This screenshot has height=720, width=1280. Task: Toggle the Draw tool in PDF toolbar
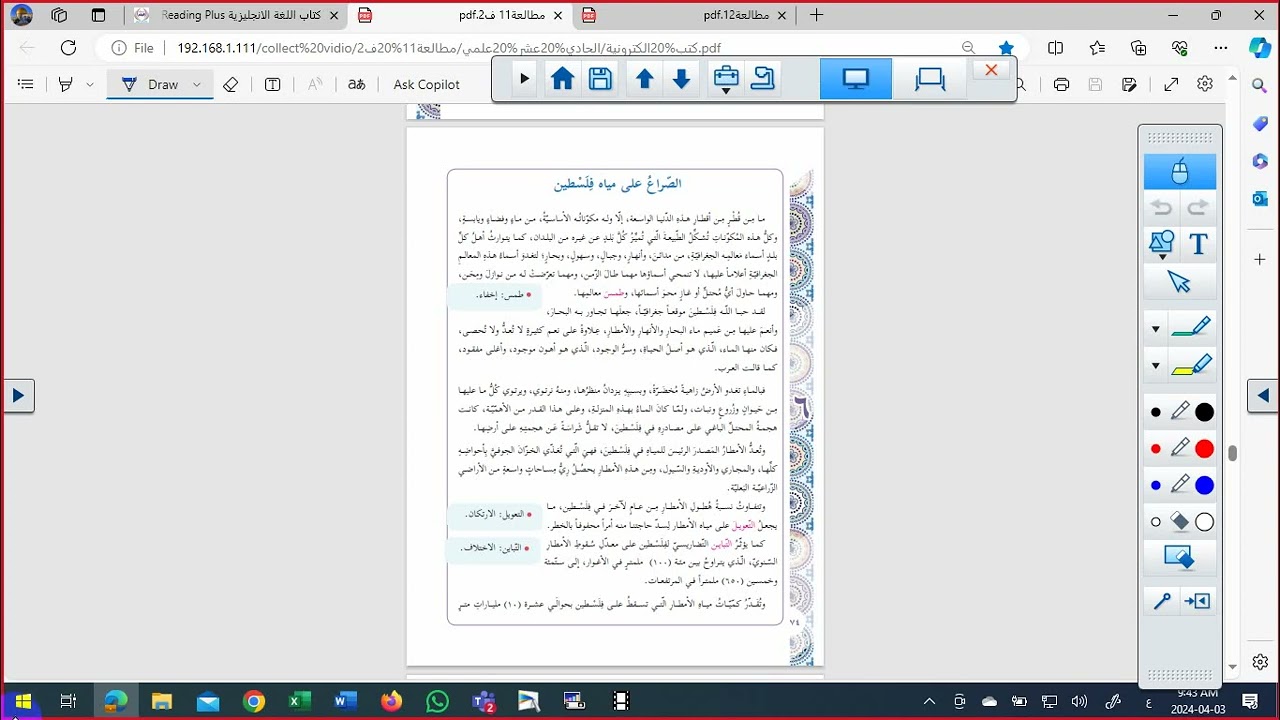point(151,85)
